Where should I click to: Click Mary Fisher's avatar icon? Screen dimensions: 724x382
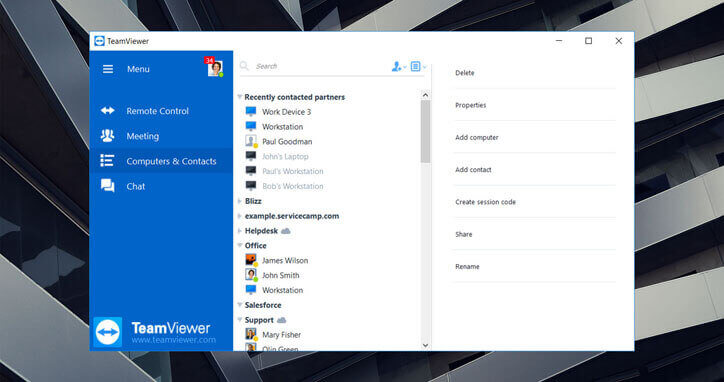251,334
